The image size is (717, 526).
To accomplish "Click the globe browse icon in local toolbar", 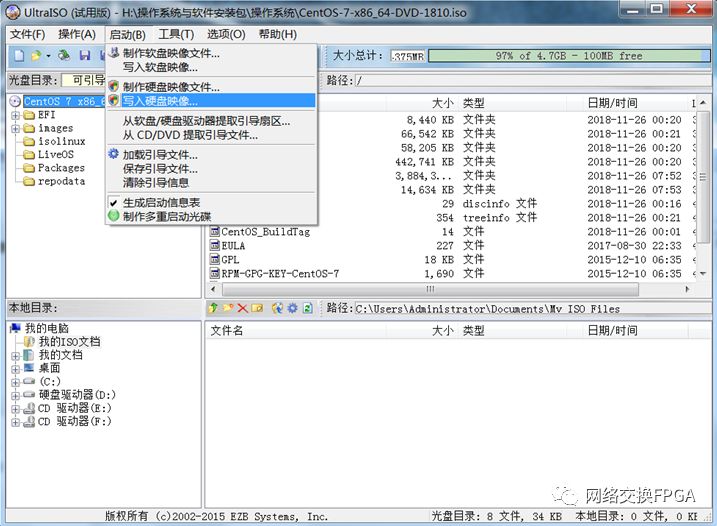I will point(277,308).
